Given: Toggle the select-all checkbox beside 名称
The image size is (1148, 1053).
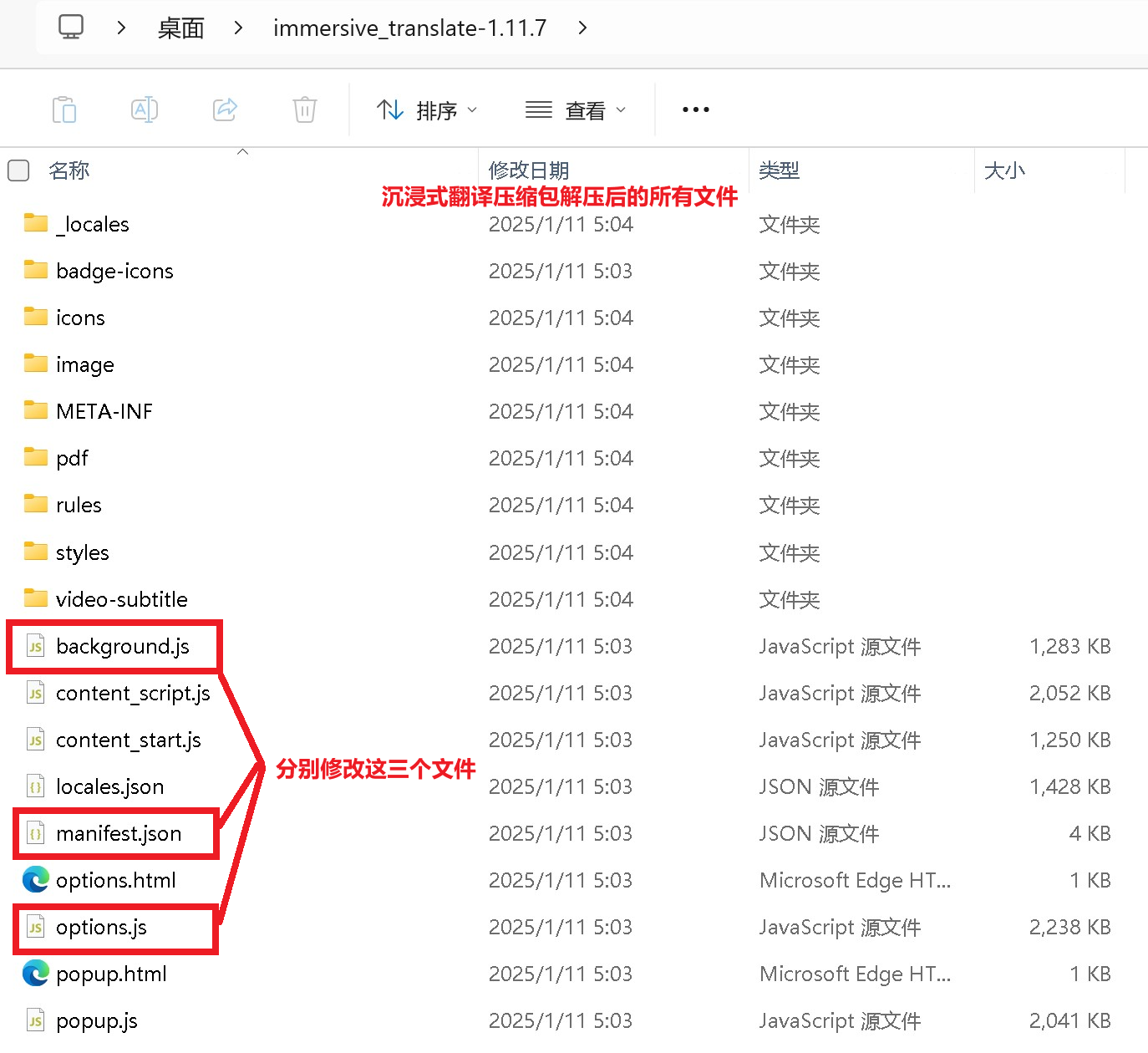Looking at the screenshot, I should point(18,170).
